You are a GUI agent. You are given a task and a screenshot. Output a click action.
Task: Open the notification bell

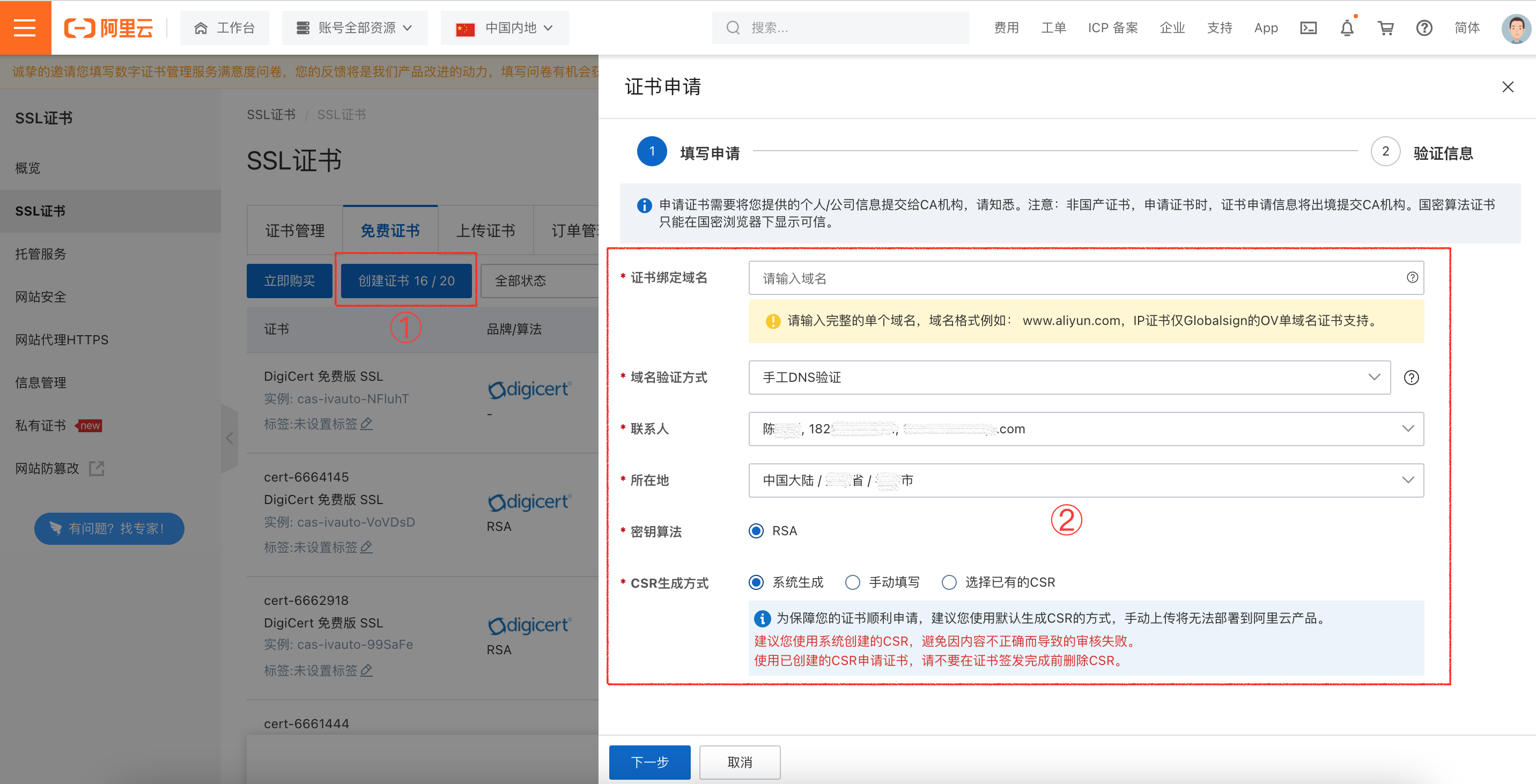(x=1347, y=28)
